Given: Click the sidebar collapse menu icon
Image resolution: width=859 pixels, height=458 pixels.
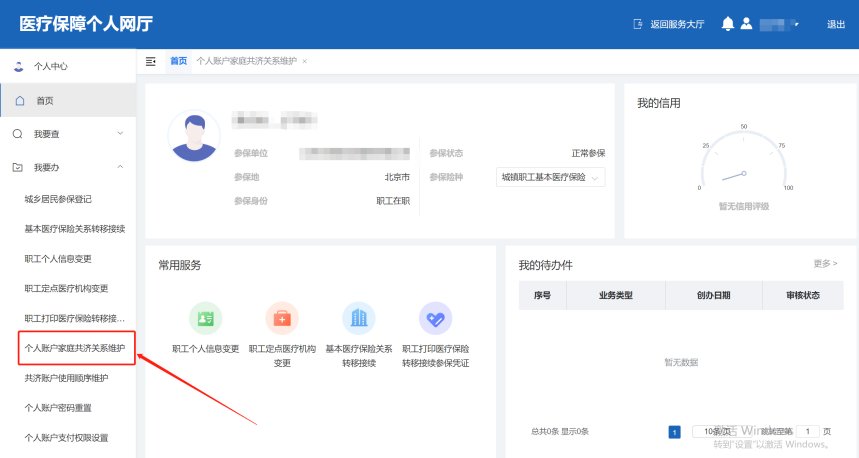Looking at the screenshot, I should (151, 61).
